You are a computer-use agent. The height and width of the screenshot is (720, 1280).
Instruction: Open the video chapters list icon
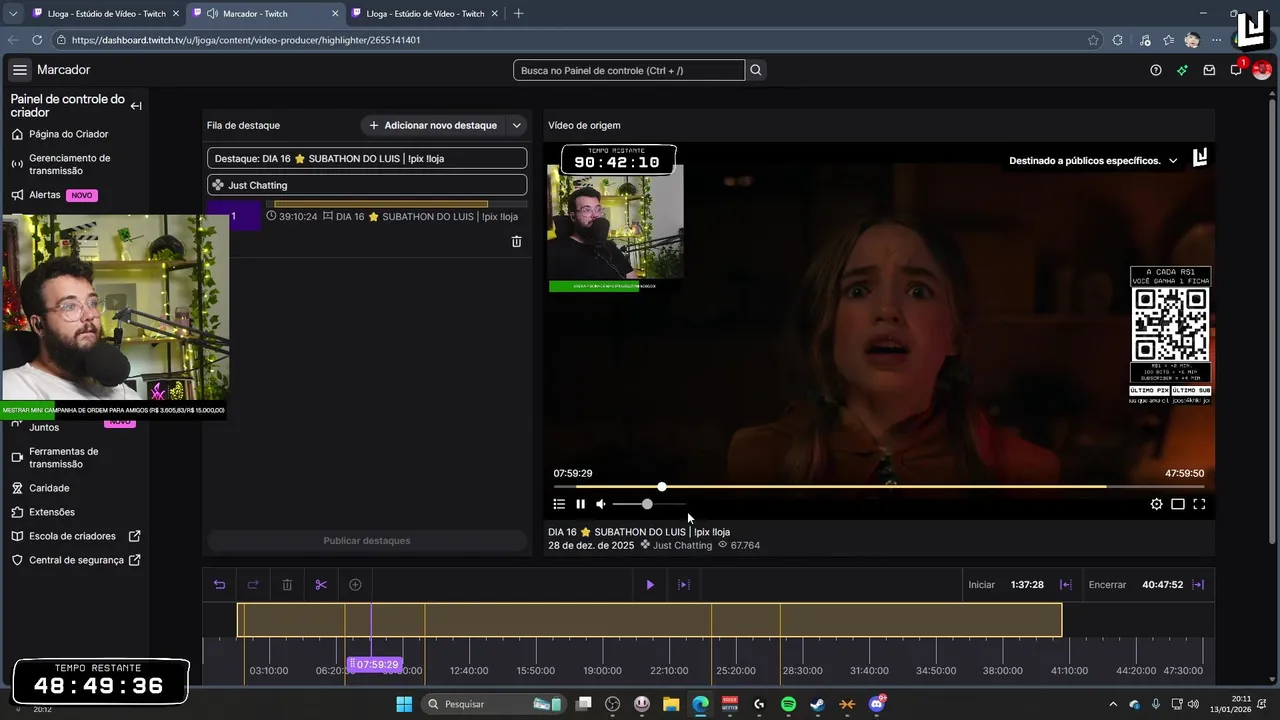559,504
